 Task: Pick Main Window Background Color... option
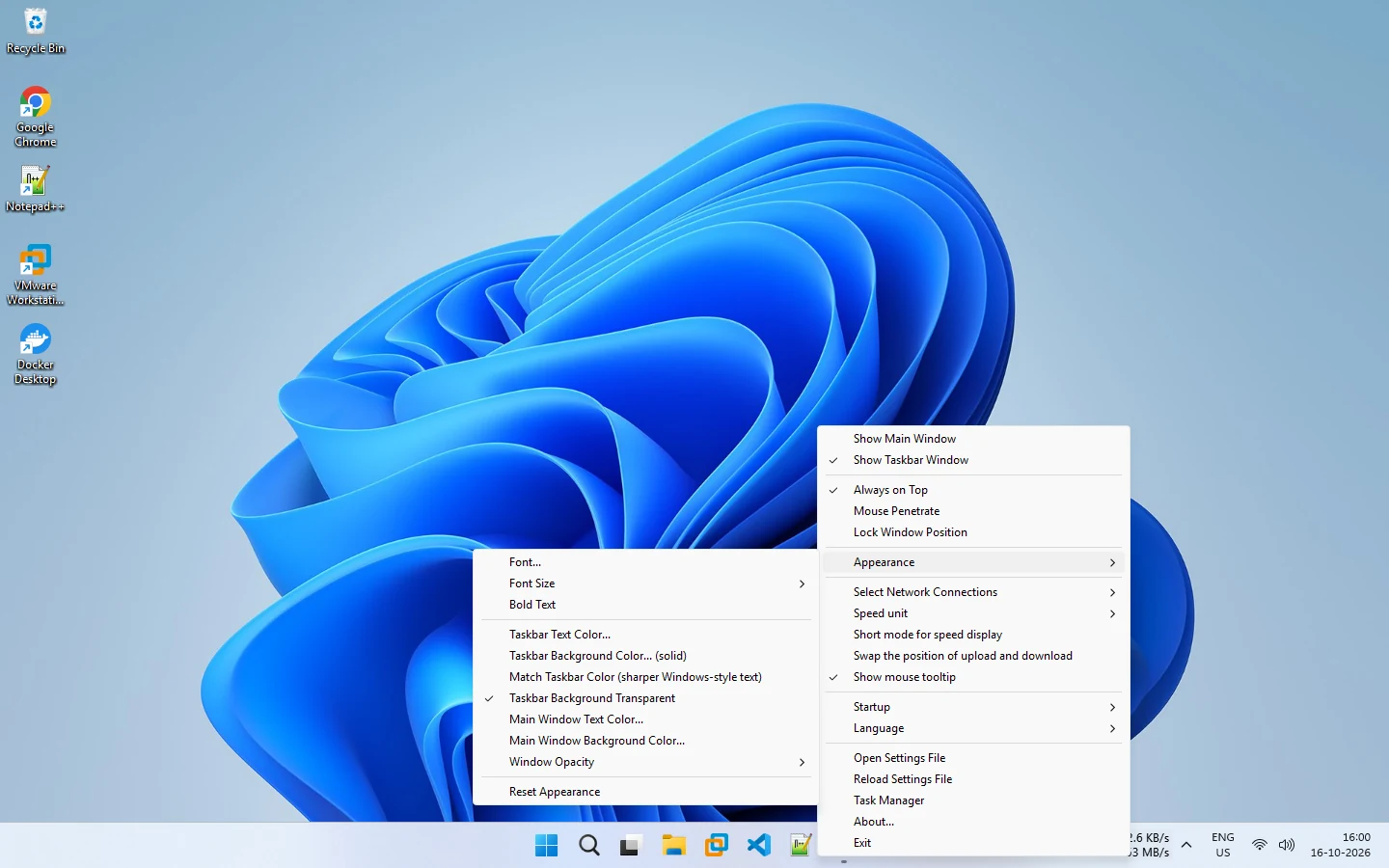point(644,741)
